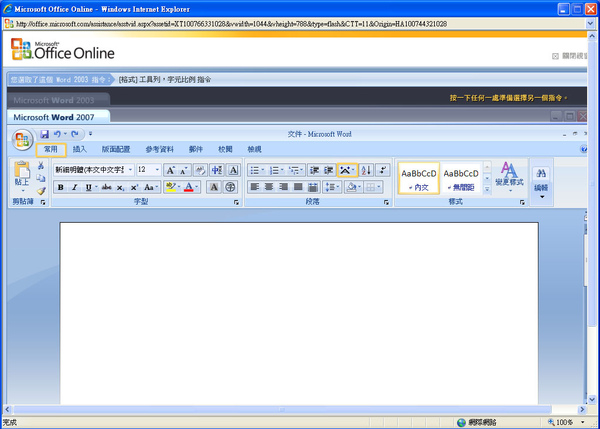
Task: Apply yellow text highlight color
Action: coord(170,187)
